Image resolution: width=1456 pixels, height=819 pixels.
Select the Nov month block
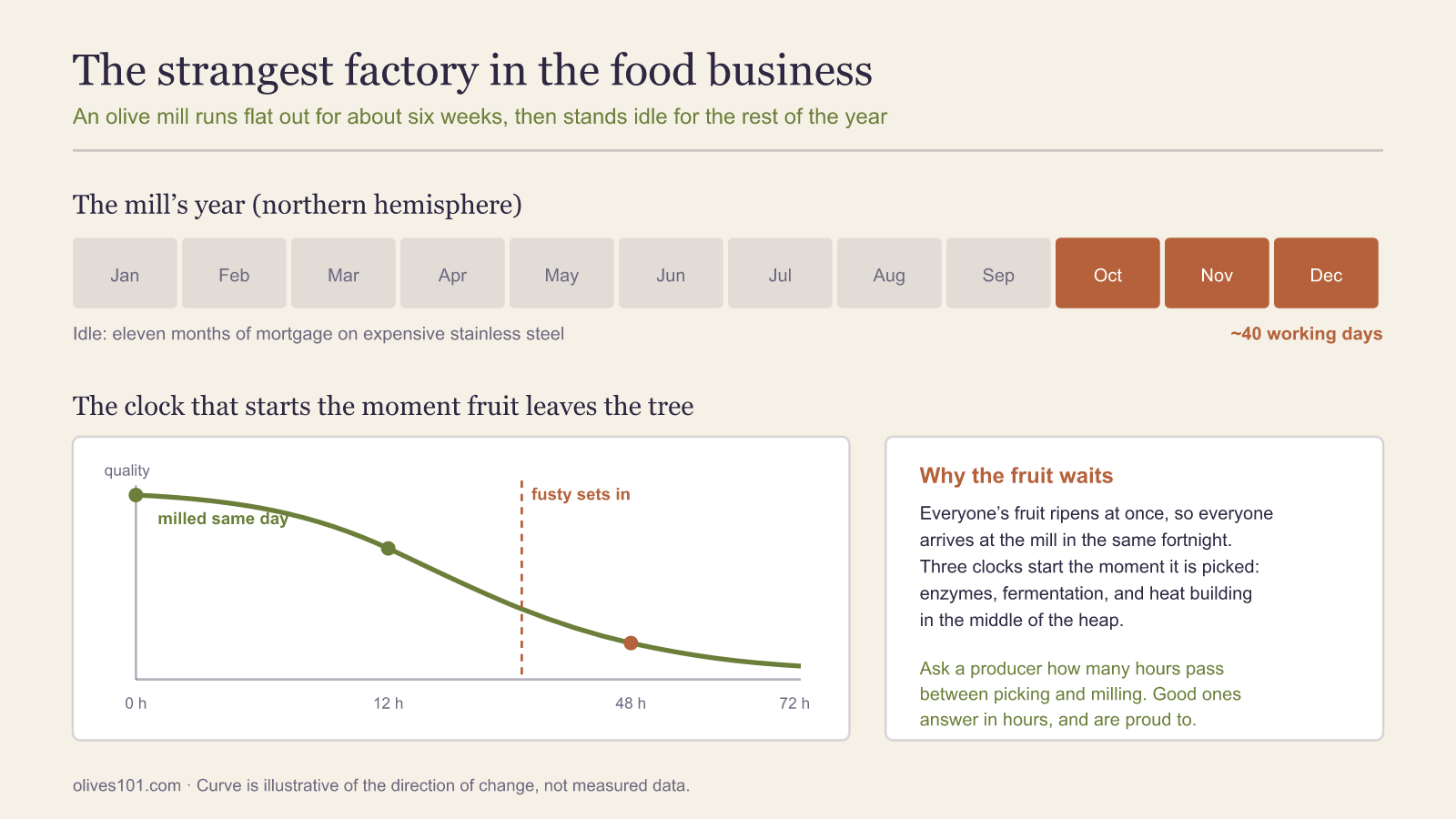tap(1217, 273)
